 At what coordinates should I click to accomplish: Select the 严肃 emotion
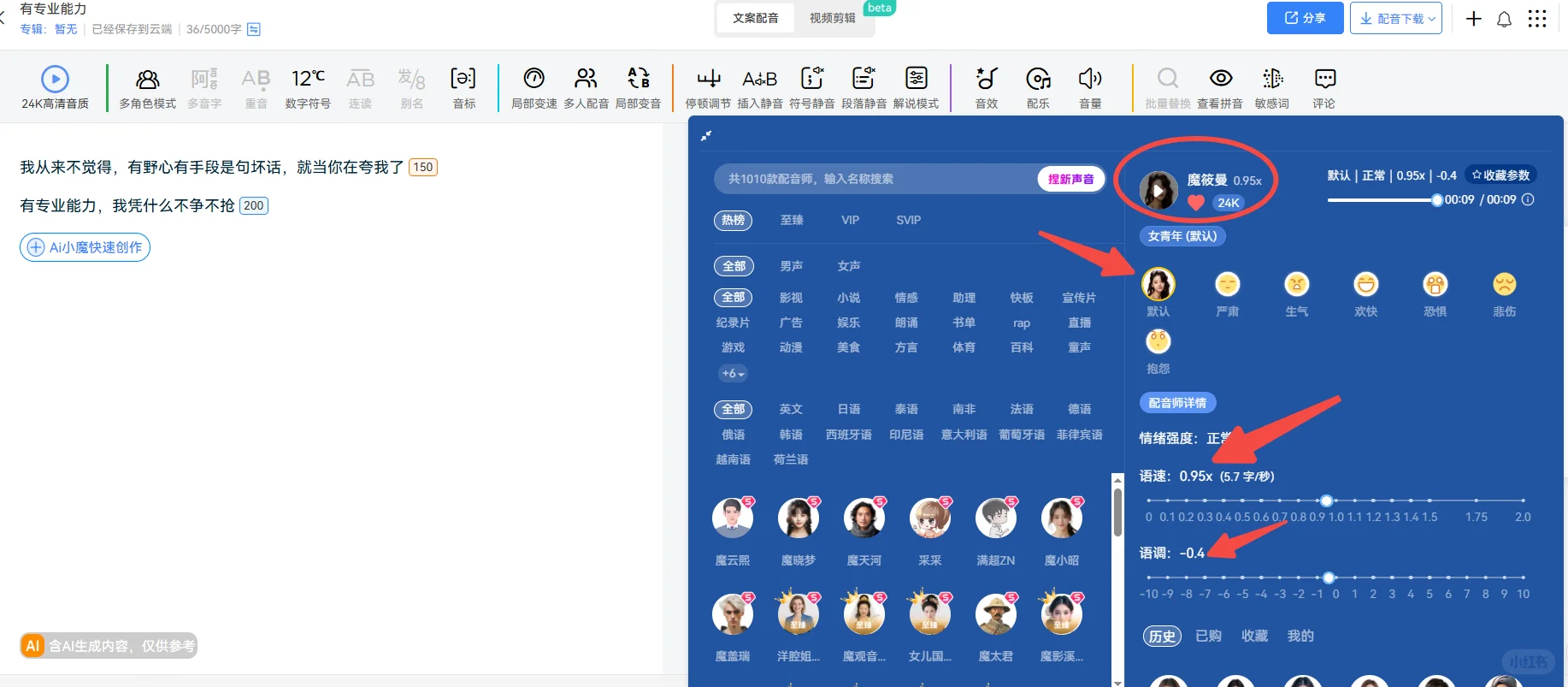tap(1228, 284)
